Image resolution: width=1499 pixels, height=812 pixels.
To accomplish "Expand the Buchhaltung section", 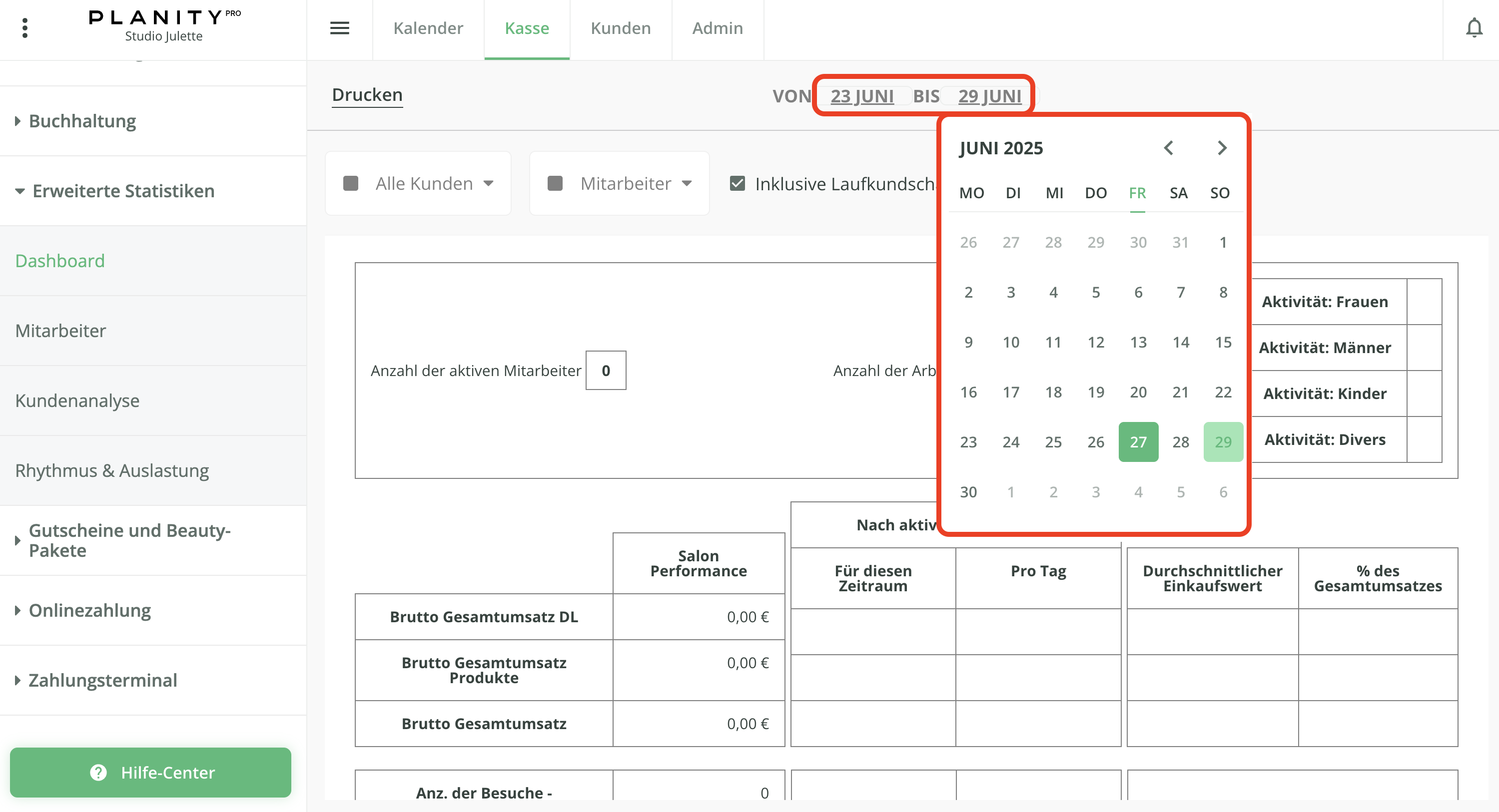I will (x=82, y=121).
